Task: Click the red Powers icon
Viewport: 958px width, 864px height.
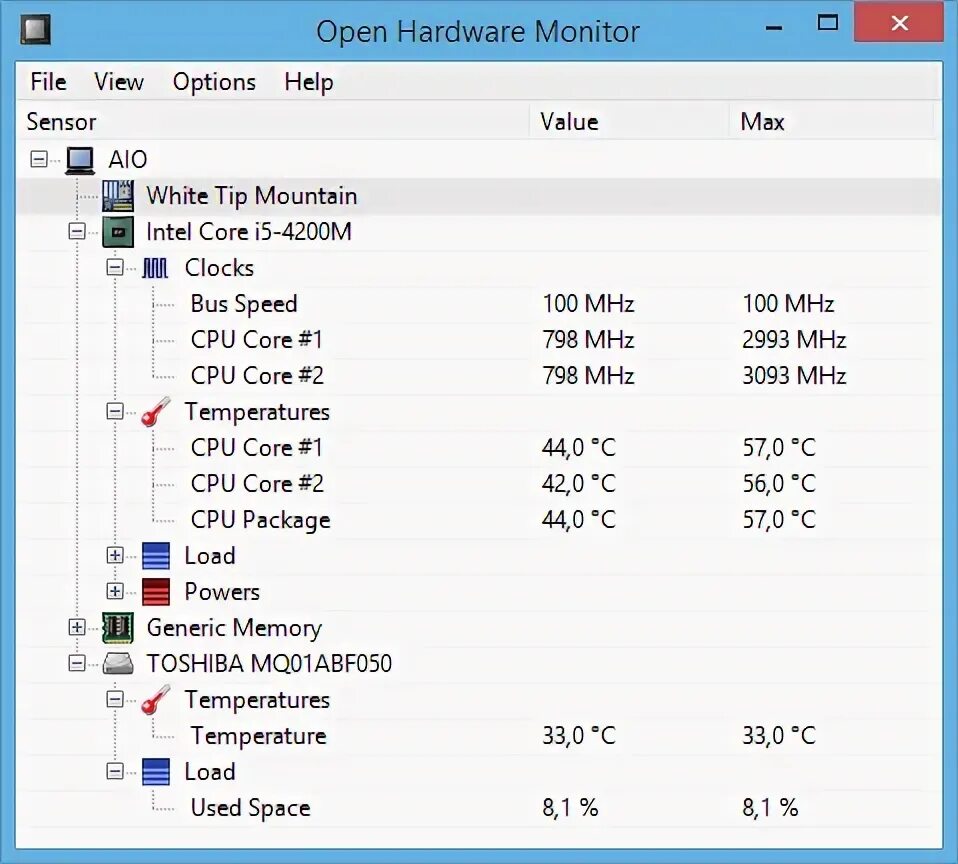Action: (x=156, y=592)
